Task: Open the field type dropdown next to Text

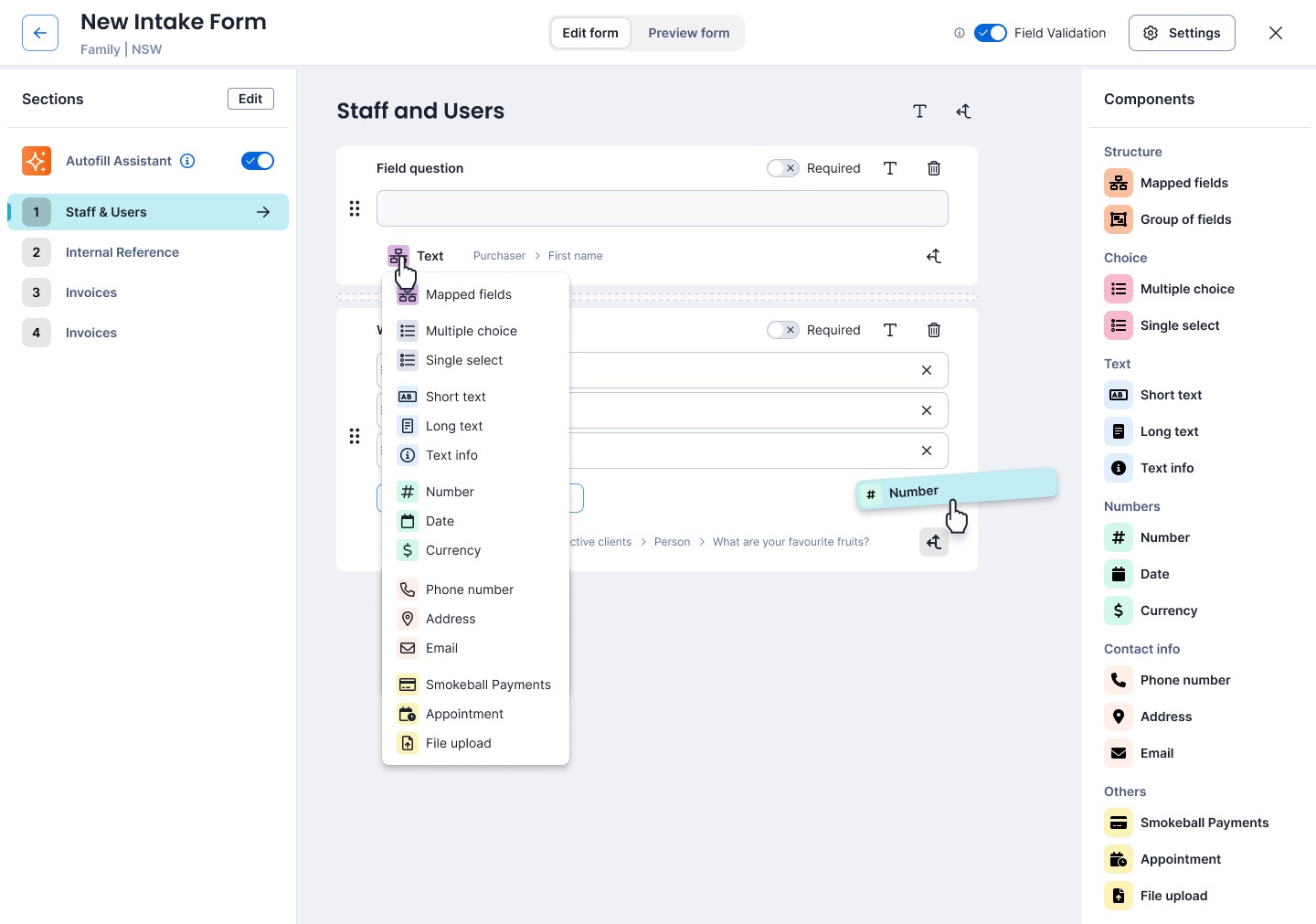Action: (x=398, y=256)
